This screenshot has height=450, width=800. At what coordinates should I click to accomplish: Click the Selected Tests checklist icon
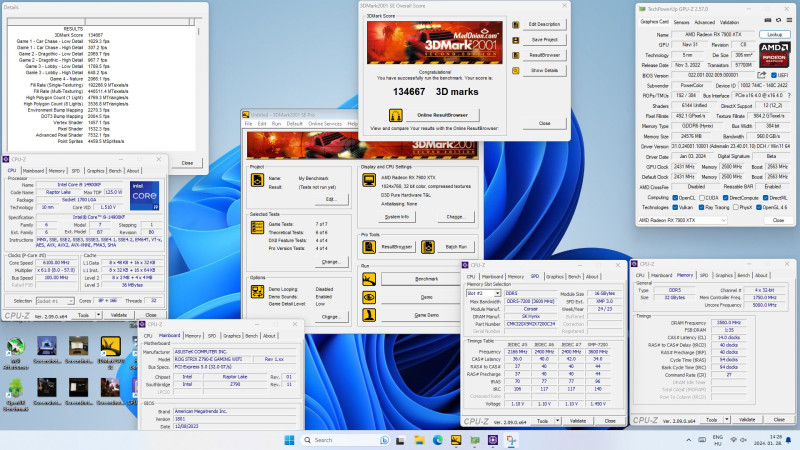[258, 228]
